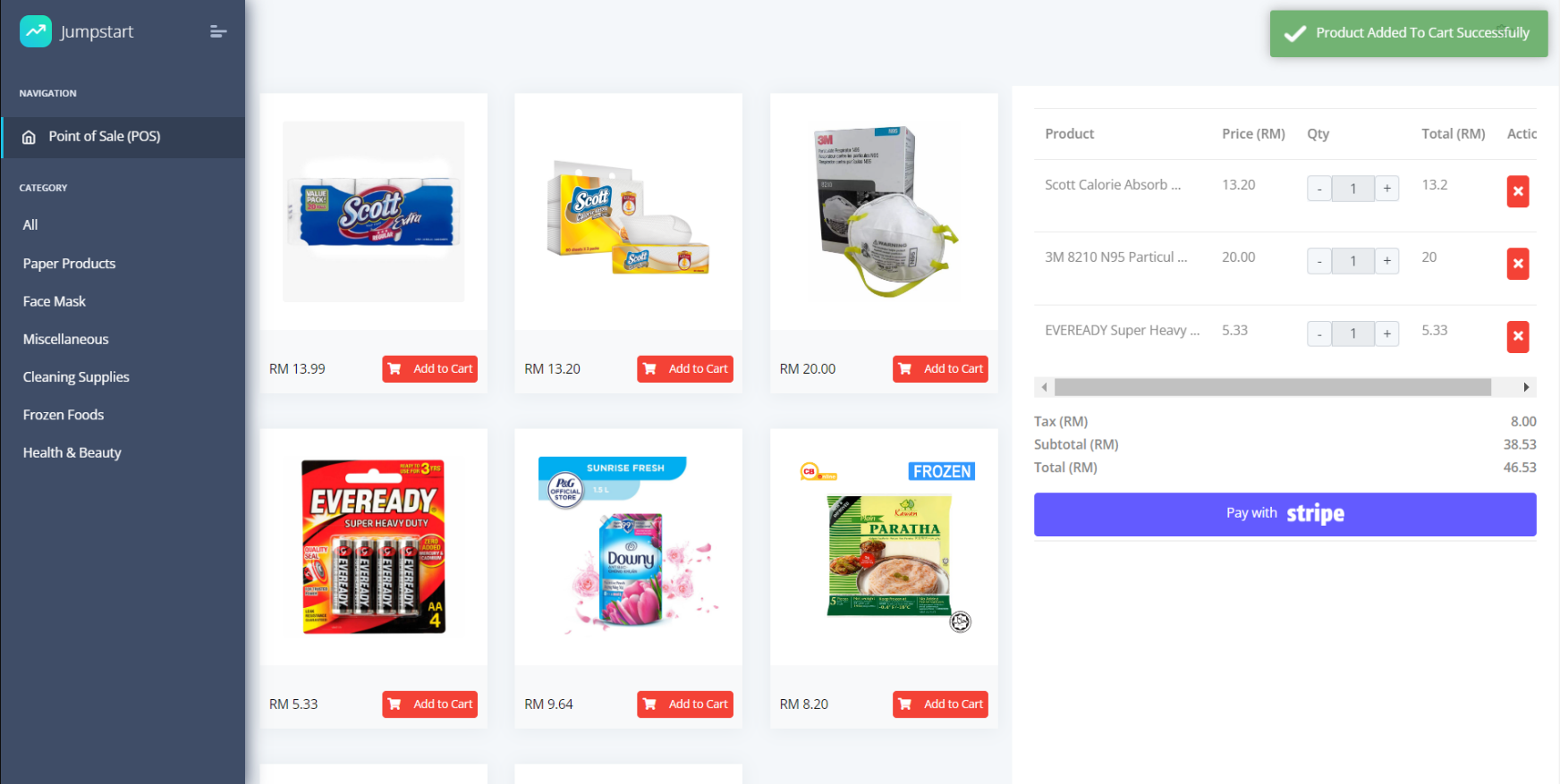
Task: Decrease quantity of 3M 8210 N95 mask
Action: 1319,261
